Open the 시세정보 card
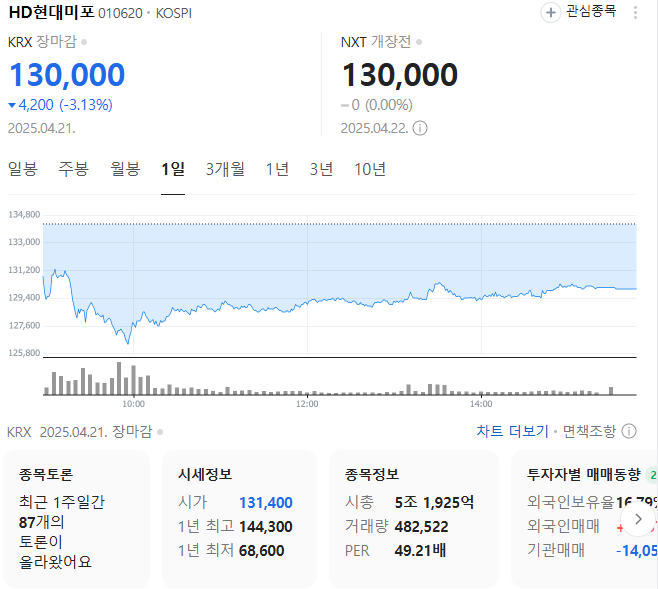This screenshot has height=589, width=658. [239, 519]
